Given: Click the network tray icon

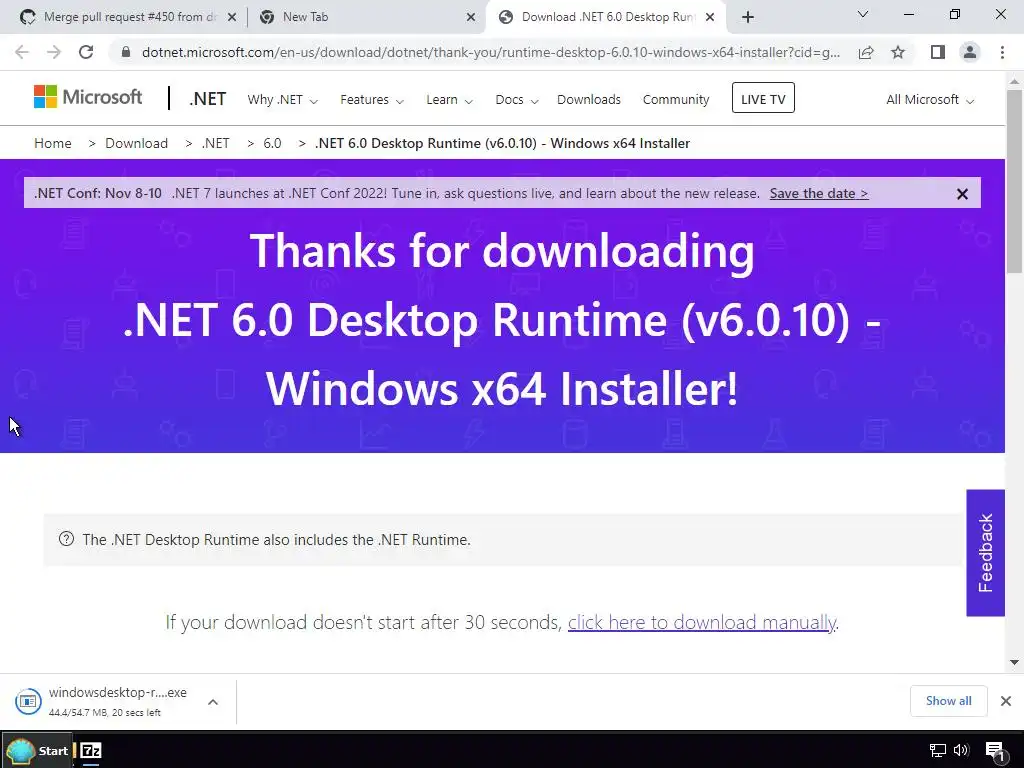Looking at the screenshot, I should coord(938,750).
